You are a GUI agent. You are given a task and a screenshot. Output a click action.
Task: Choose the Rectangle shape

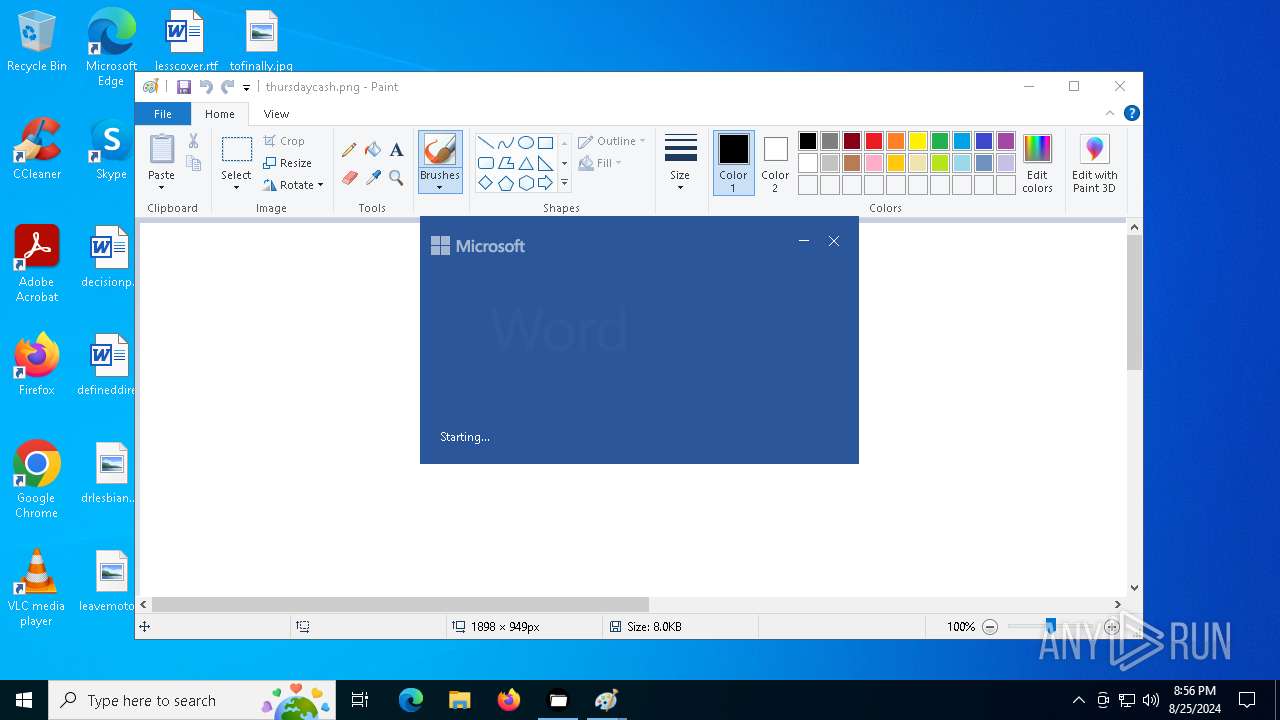coord(545,143)
